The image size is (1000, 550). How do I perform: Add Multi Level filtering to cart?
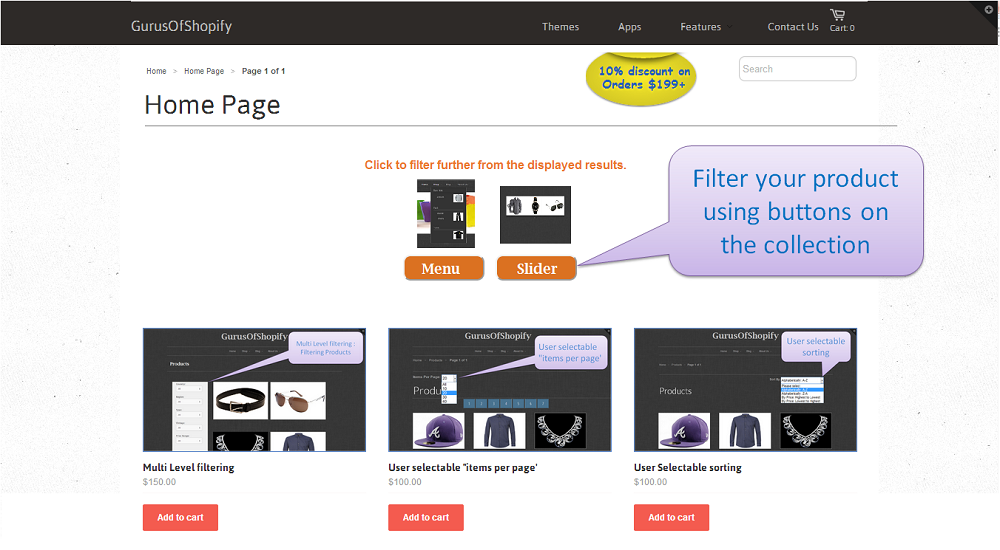click(180, 517)
